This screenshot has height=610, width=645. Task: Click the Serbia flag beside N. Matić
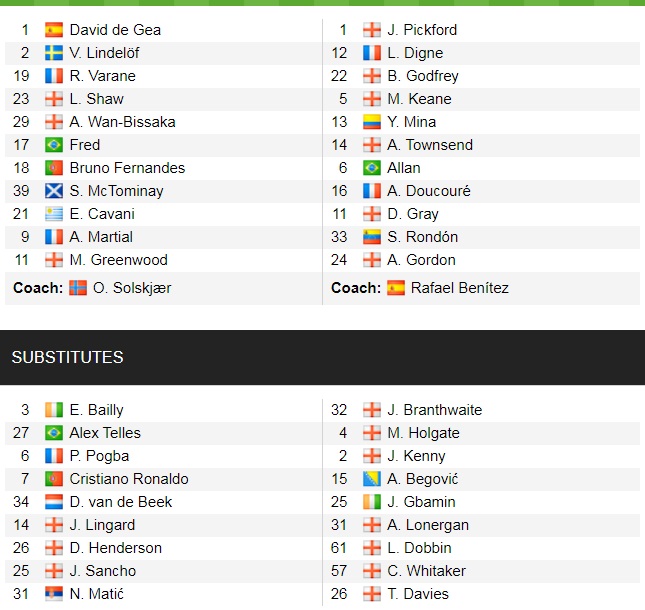54,594
